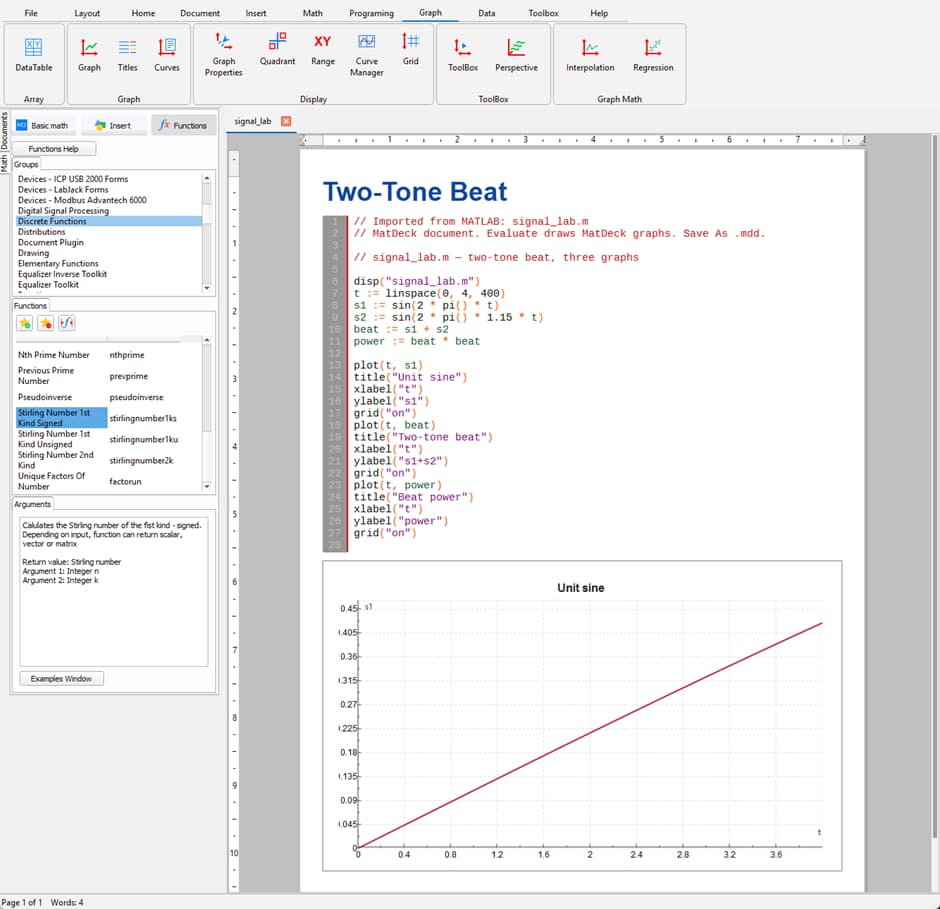The width and height of the screenshot is (940, 909).
Task: Open Graph Properties
Action: pos(224,55)
